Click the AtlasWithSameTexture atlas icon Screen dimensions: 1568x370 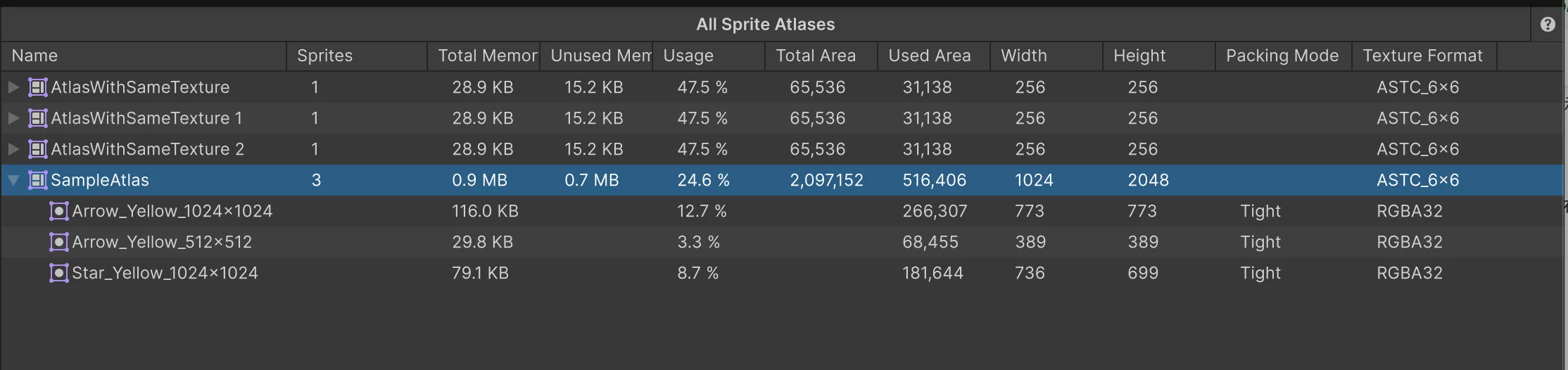click(x=38, y=87)
